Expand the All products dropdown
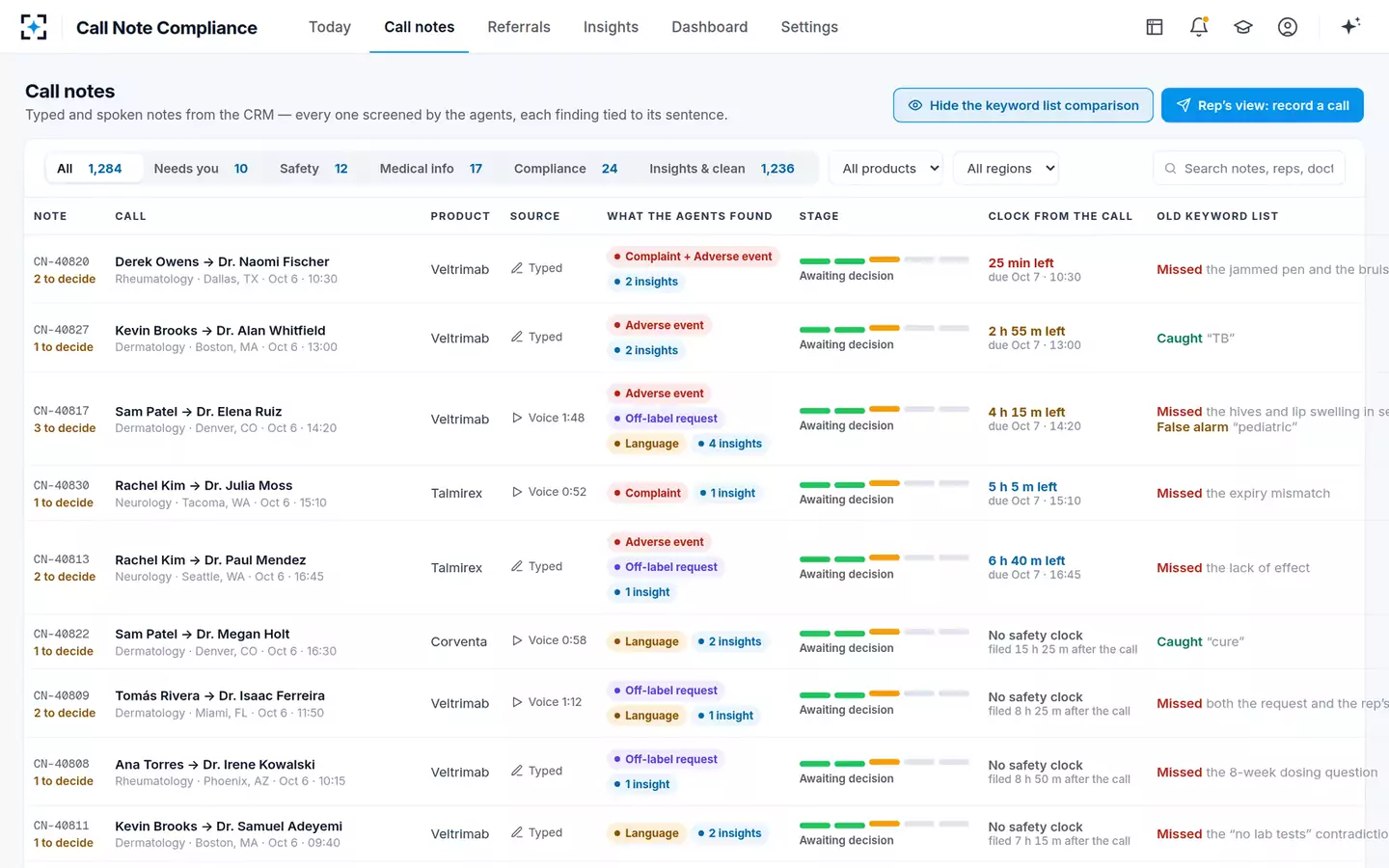 (886, 169)
